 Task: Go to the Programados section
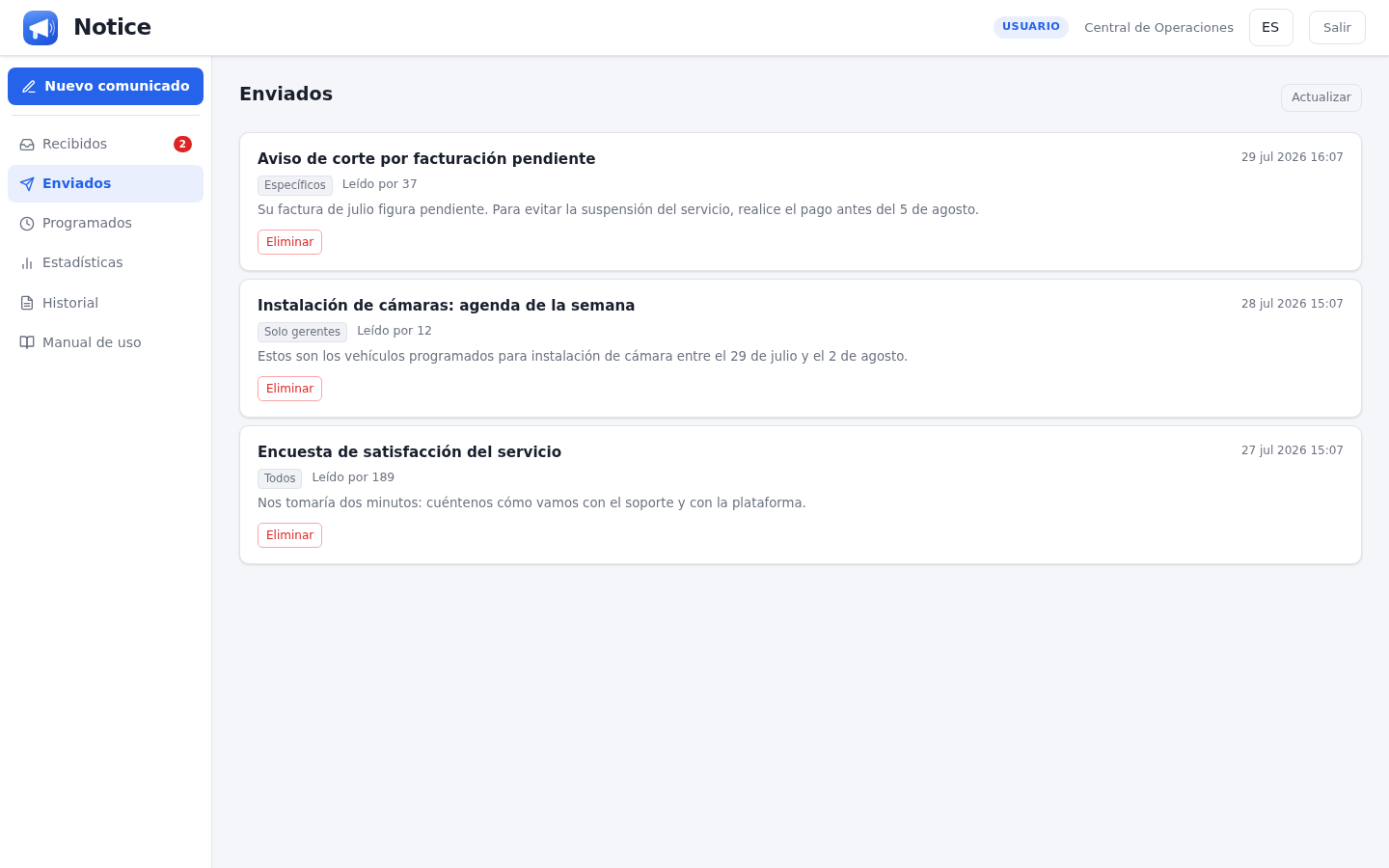tap(105, 223)
